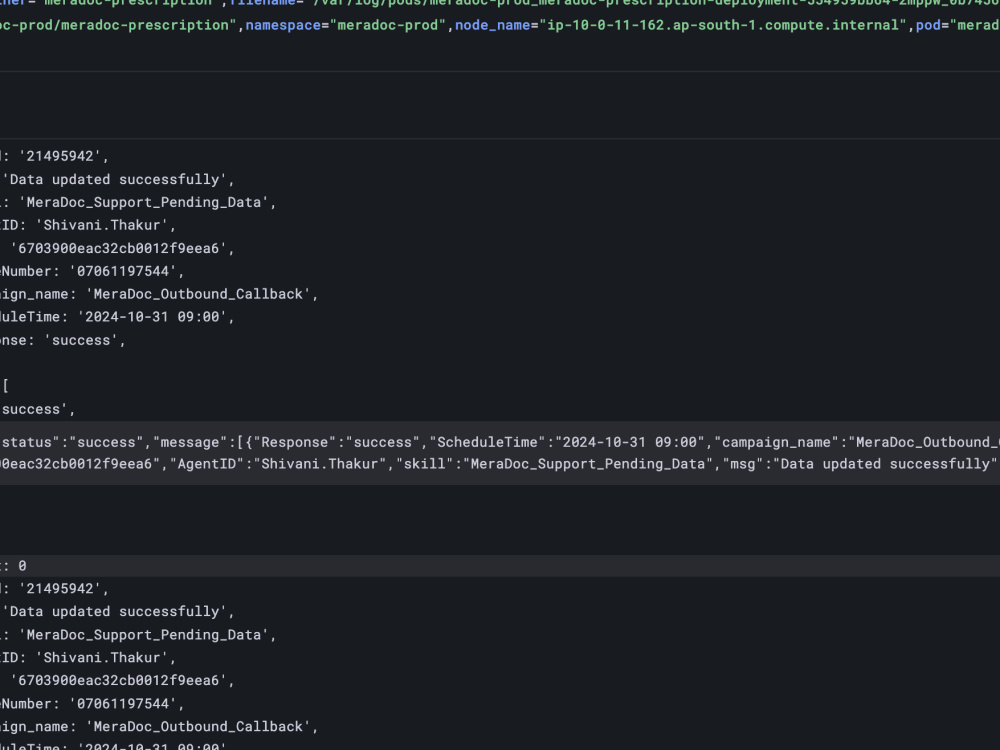1000x750 pixels.
Task: Select the "status":"success" pair in the JSON row
Action: click(x=73, y=442)
